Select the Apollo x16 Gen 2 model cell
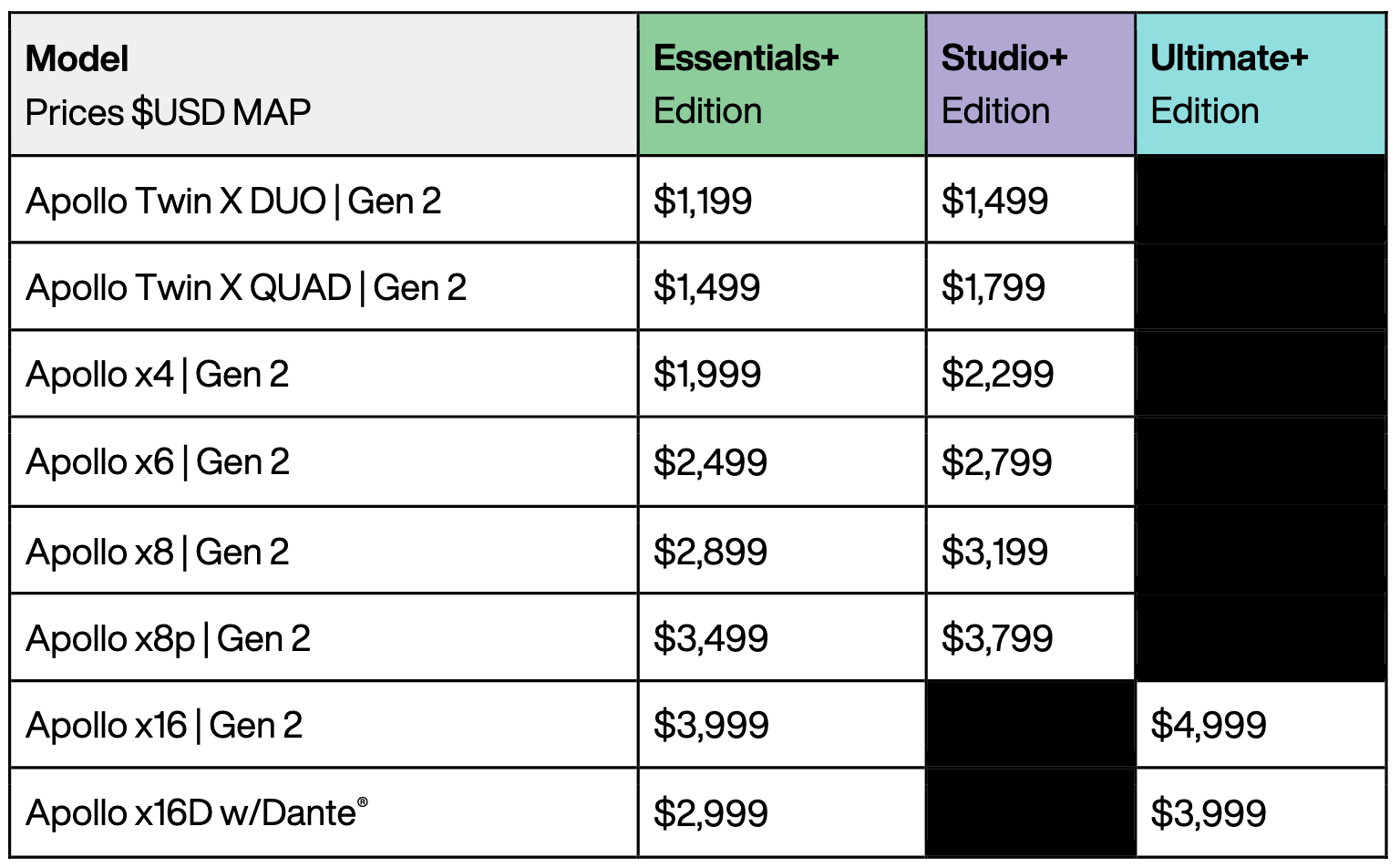Image resolution: width=1400 pixels, height=868 pixels. coord(164,726)
